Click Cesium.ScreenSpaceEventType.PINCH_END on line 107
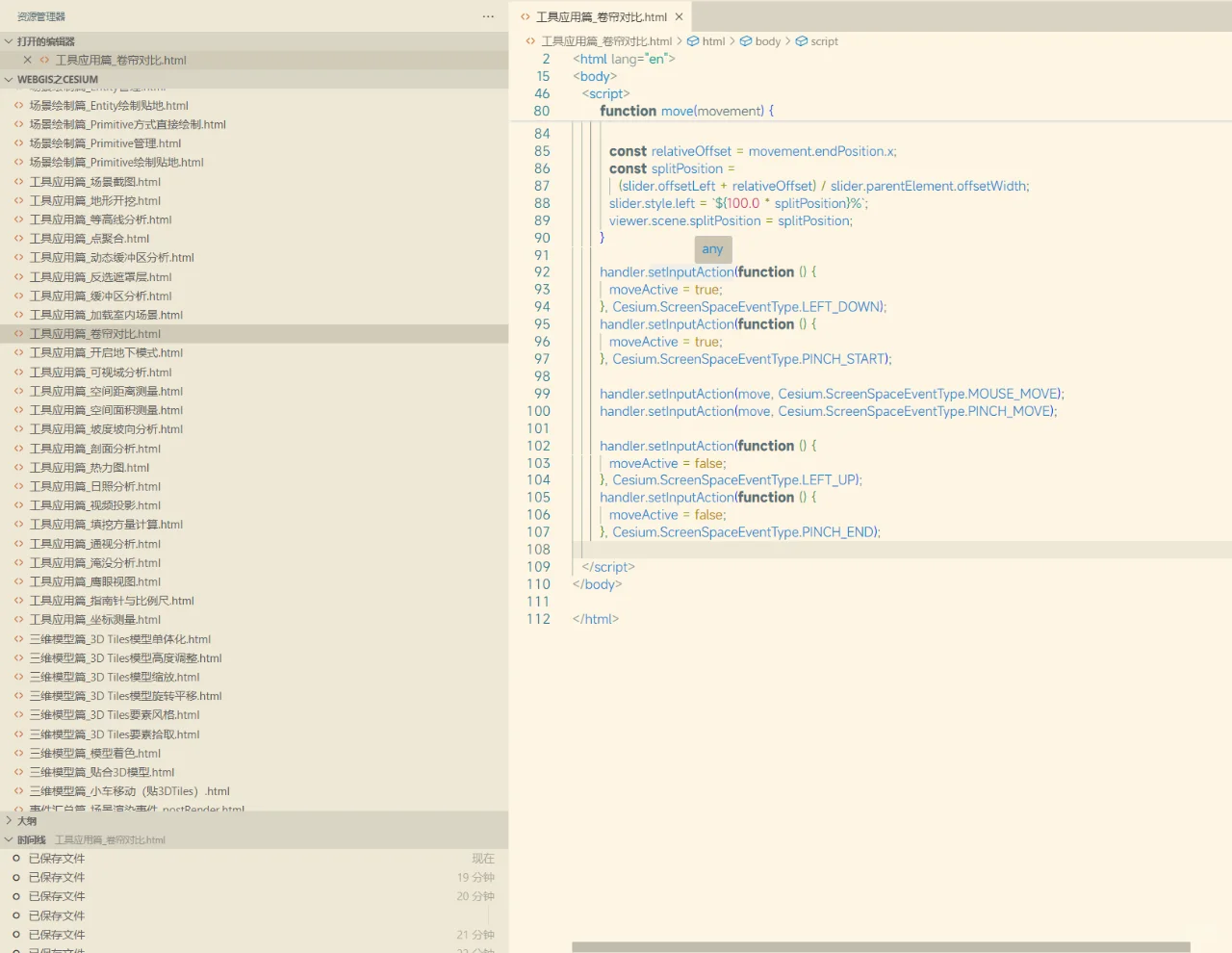 [744, 532]
